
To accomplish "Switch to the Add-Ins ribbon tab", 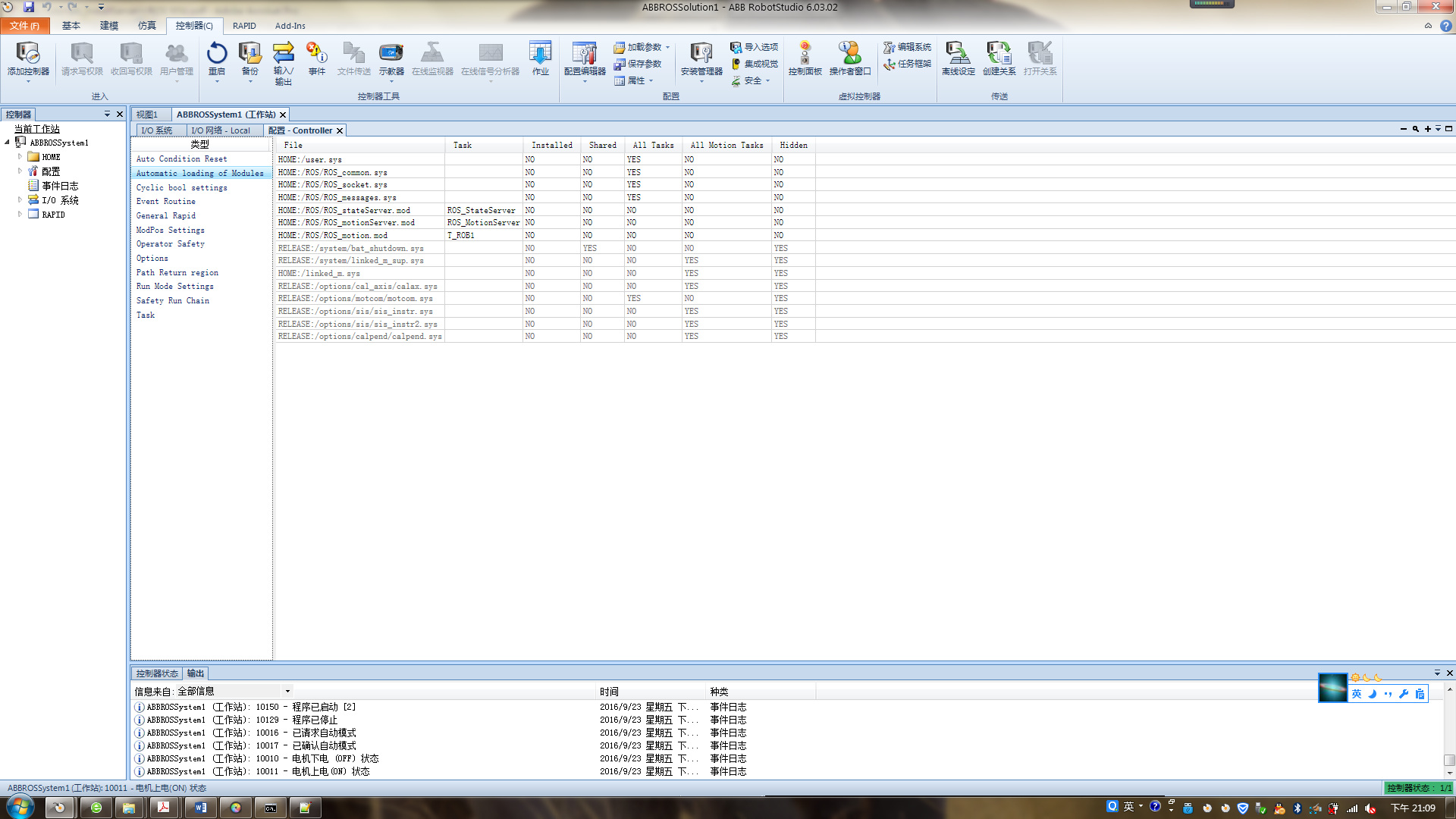I will 290,26.
